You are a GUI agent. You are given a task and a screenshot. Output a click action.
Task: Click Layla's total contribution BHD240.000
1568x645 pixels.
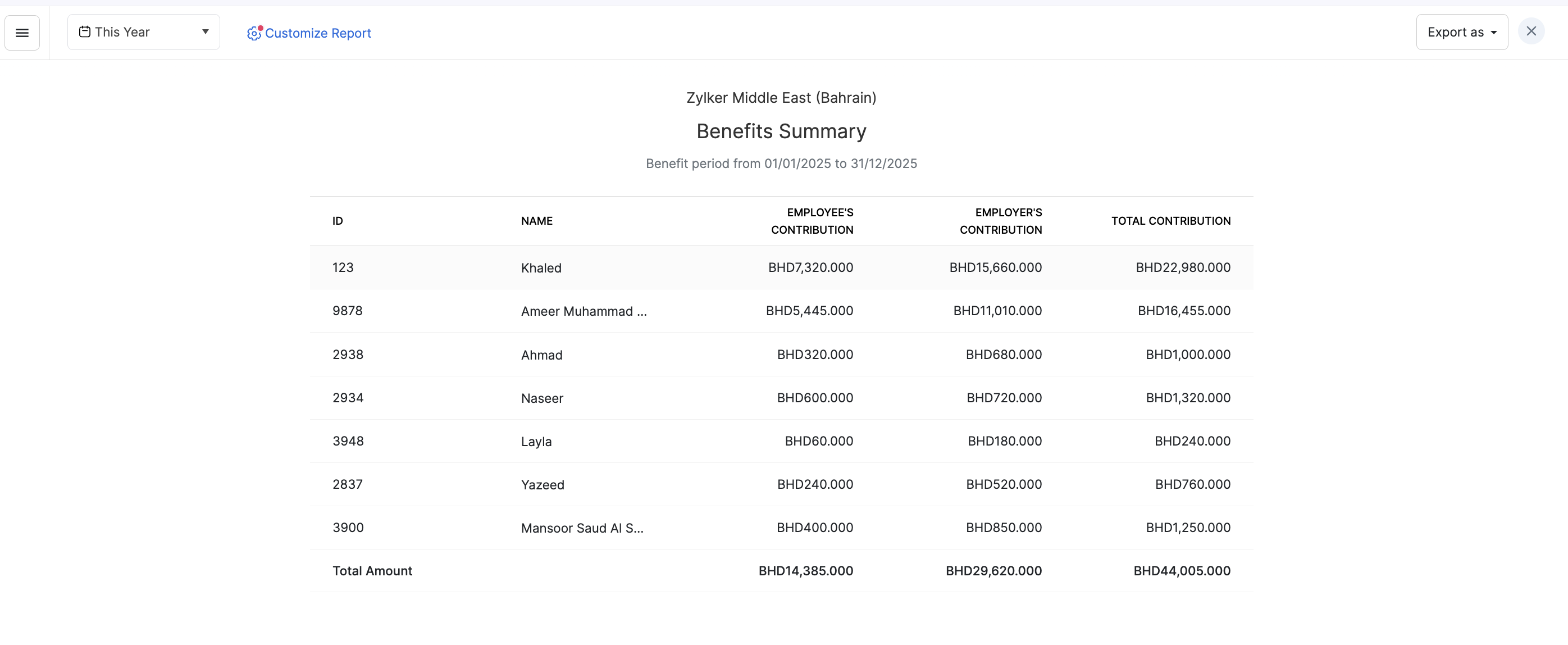[1192, 441]
